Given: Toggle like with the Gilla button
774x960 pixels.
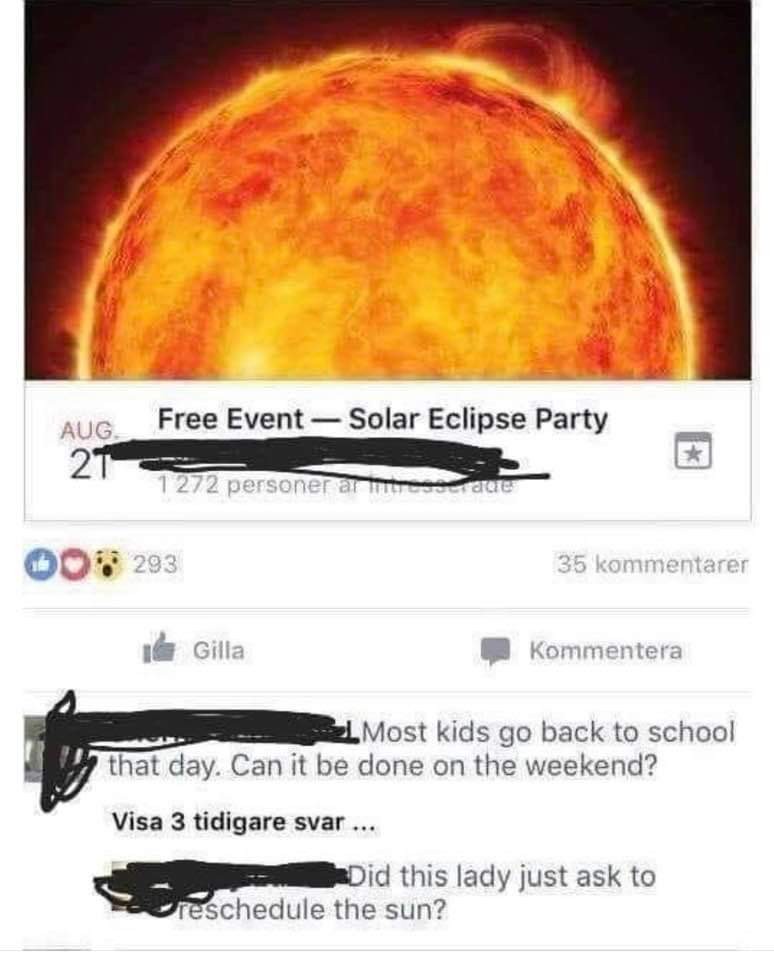Looking at the screenshot, I should pos(194,649).
